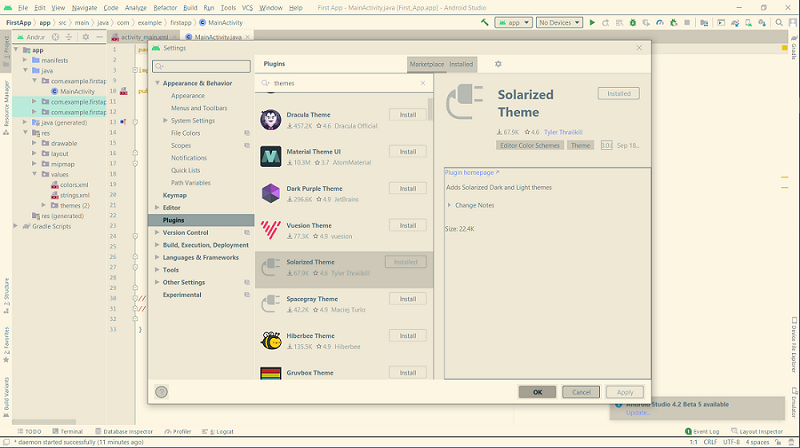Viewport: 800px width, 448px height.
Task: Click the Update link in notification
Action: pyautogui.click(x=638, y=412)
